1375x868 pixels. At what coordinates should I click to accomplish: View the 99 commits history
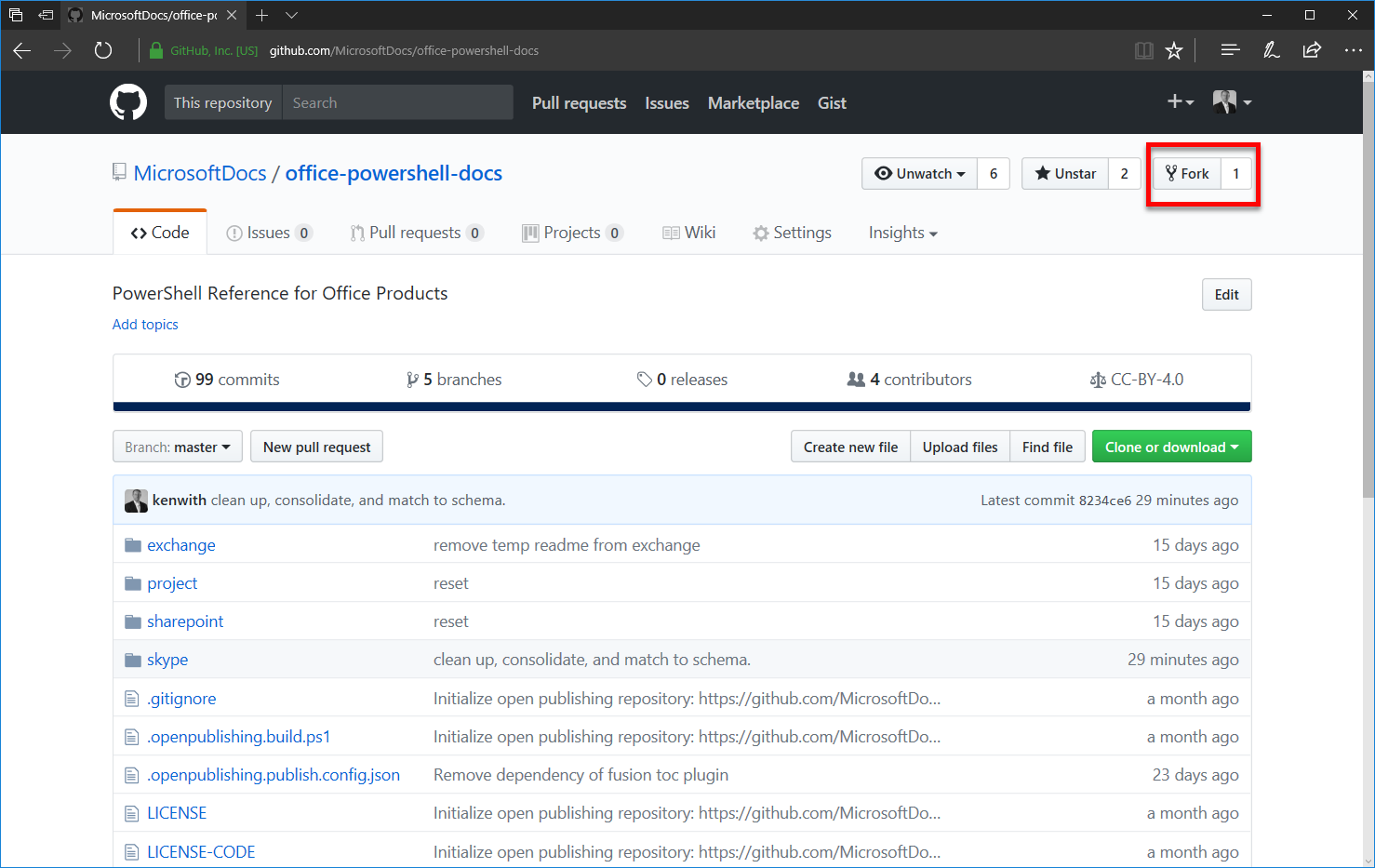227,380
